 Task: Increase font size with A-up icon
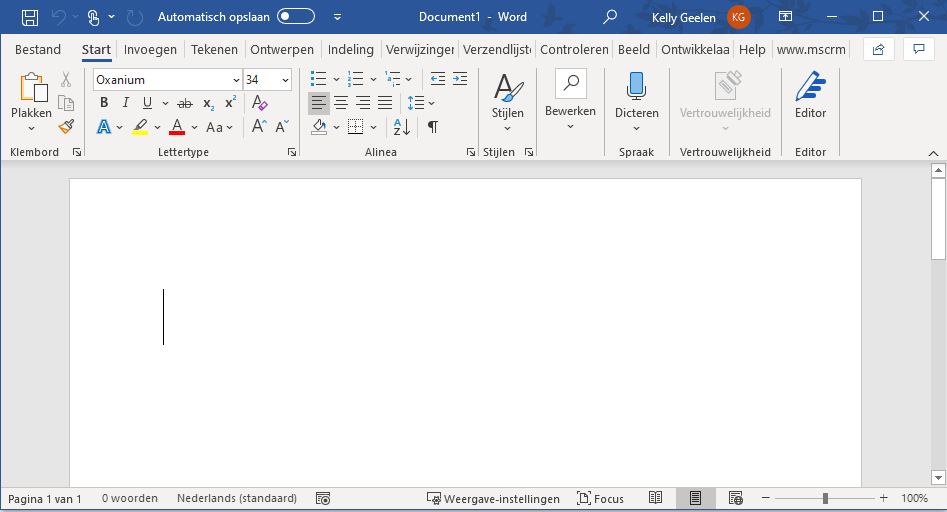[x=258, y=126]
